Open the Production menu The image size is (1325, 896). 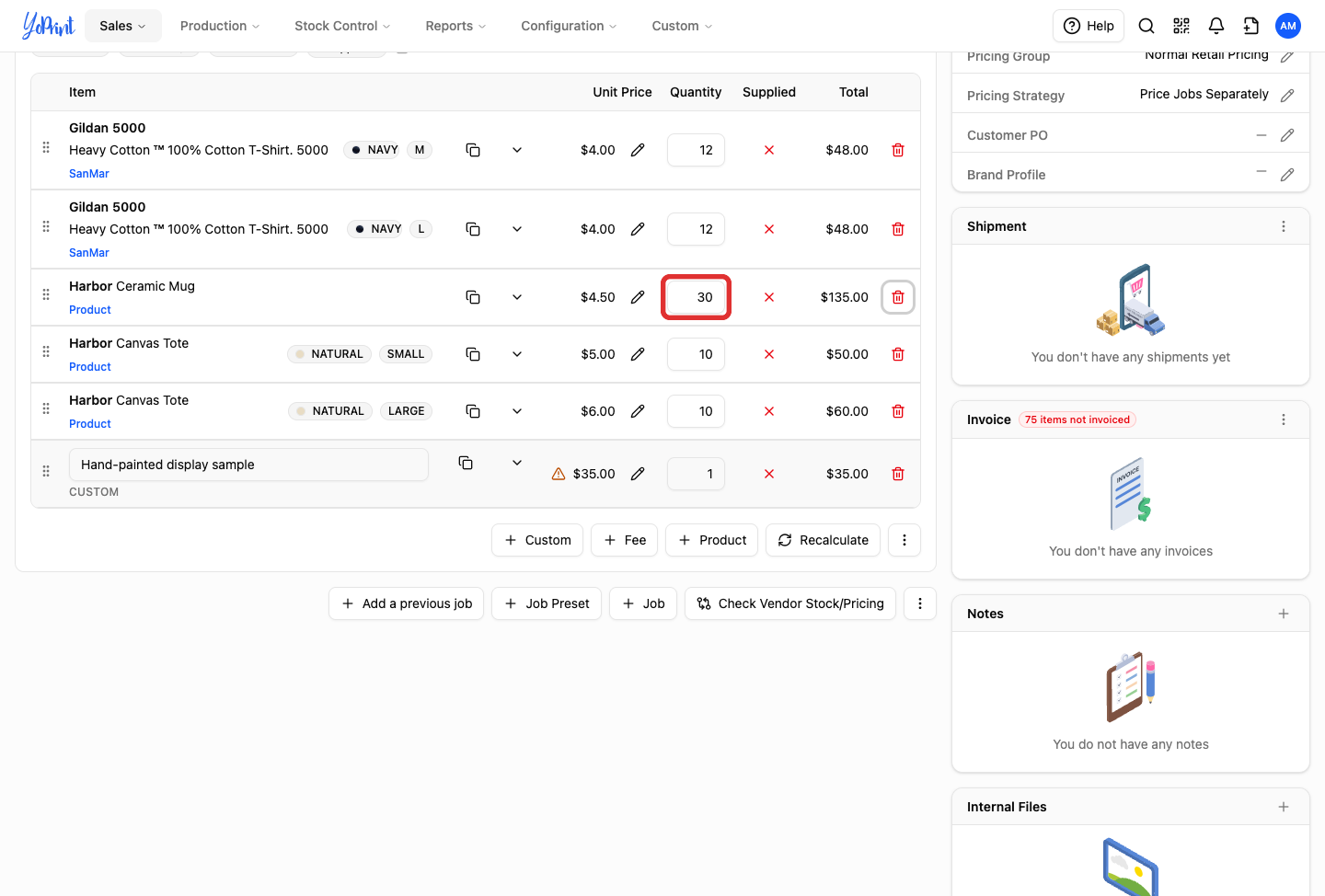[220, 26]
